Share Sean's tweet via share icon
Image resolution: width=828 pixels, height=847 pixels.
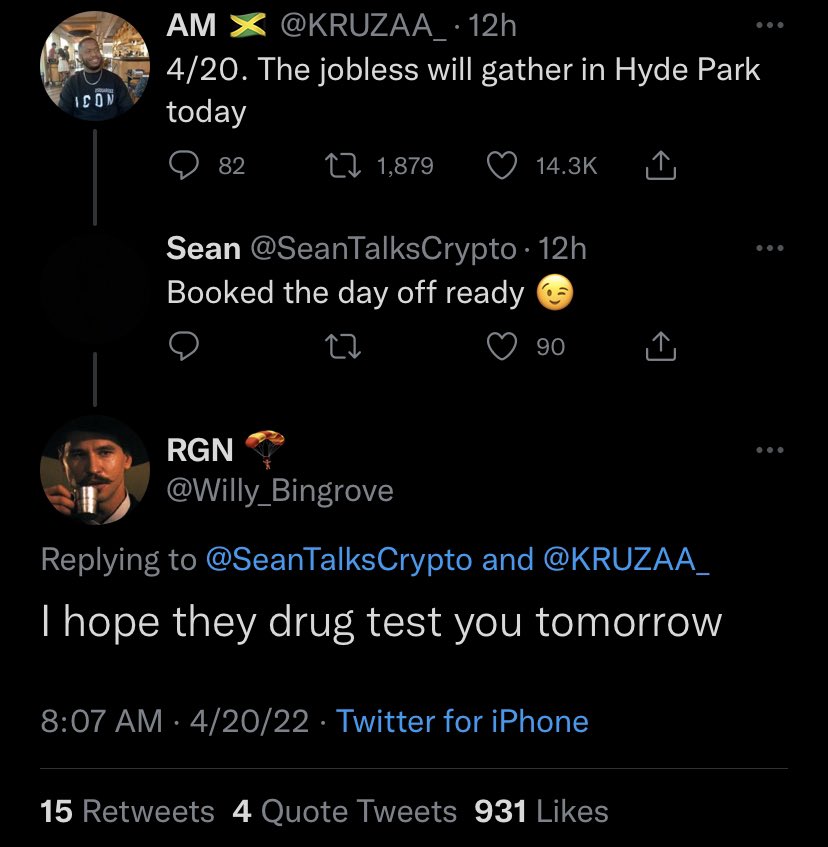pyautogui.click(x=661, y=346)
